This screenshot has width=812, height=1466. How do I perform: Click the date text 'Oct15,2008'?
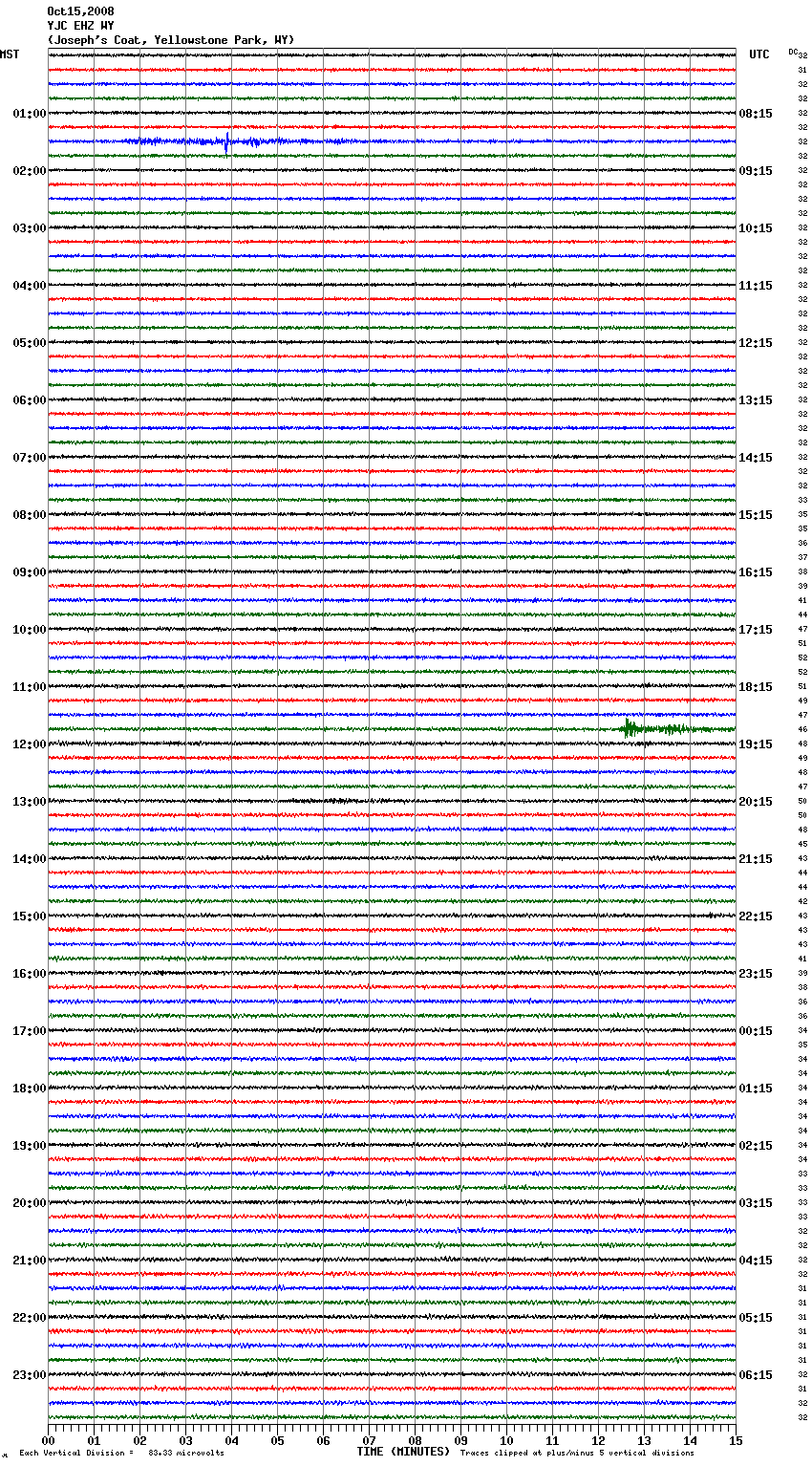(x=80, y=11)
